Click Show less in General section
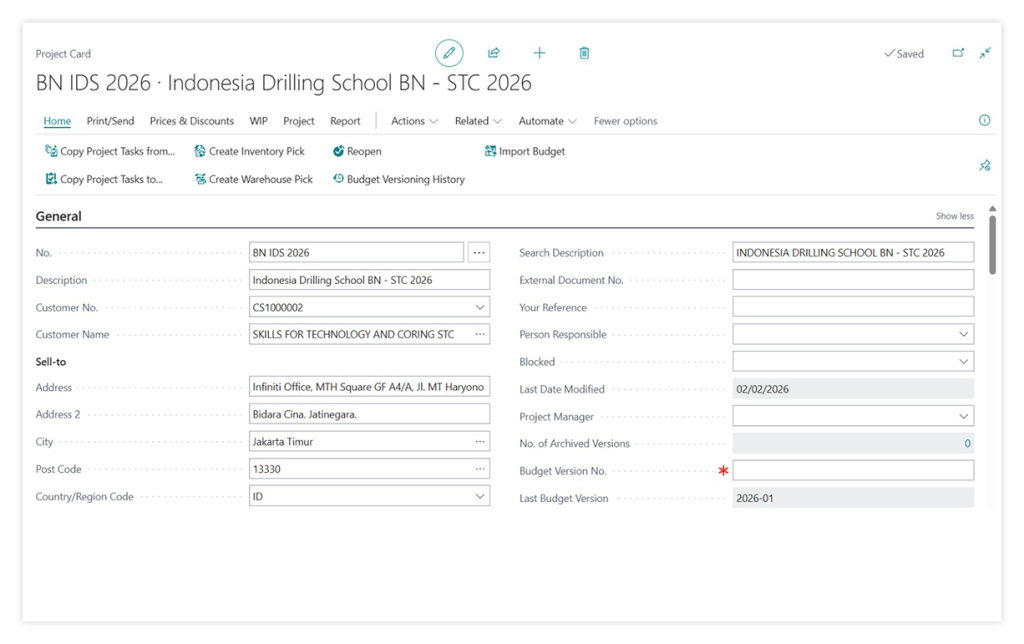Viewport: 1024px width, 644px height. click(954, 216)
